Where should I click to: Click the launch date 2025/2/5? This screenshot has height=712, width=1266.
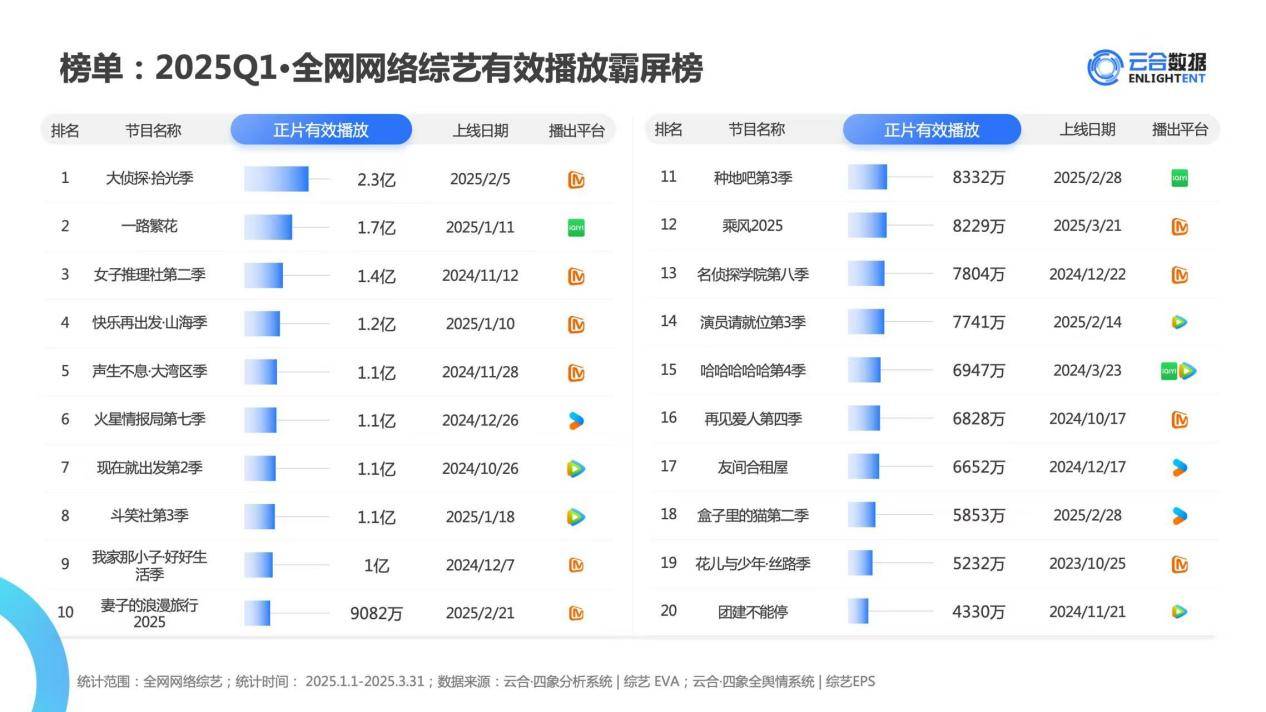pos(480,179)
